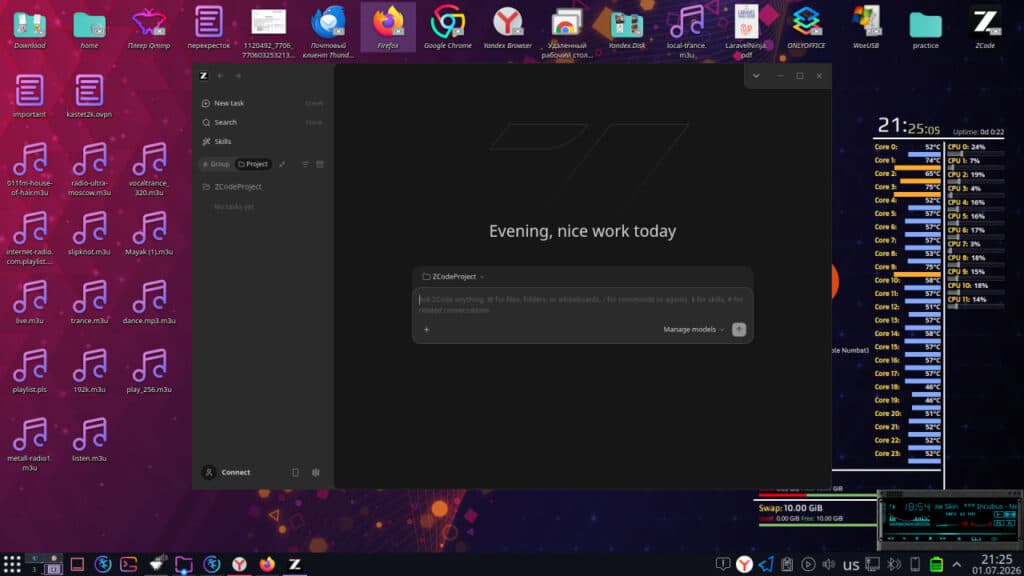The height and width of the screenshot is (576, 1024).
Task: Open the sort/filter list icon in sidebar
Action: (305, 164)
